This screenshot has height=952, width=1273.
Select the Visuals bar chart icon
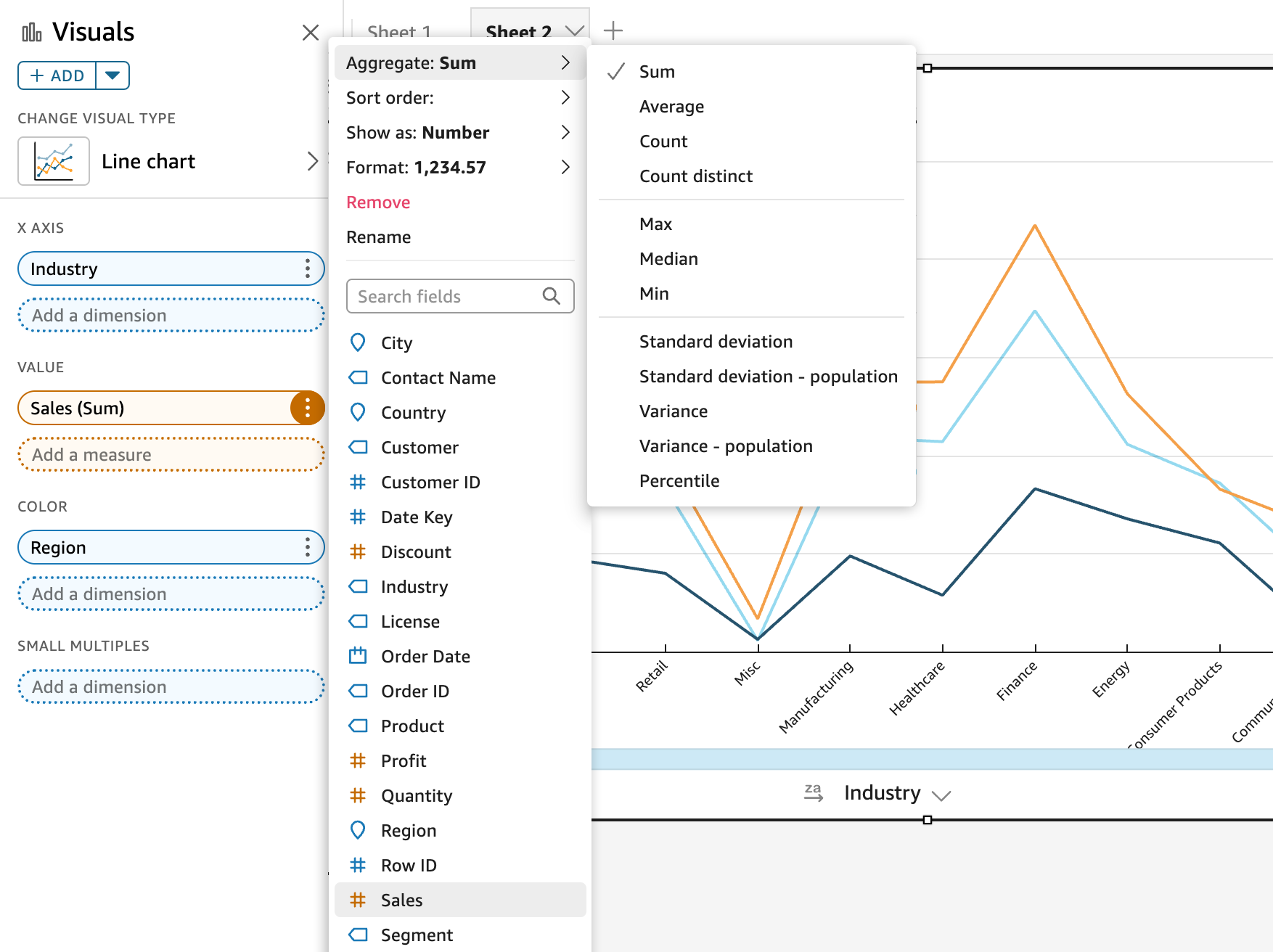click(x=30, y=31)
